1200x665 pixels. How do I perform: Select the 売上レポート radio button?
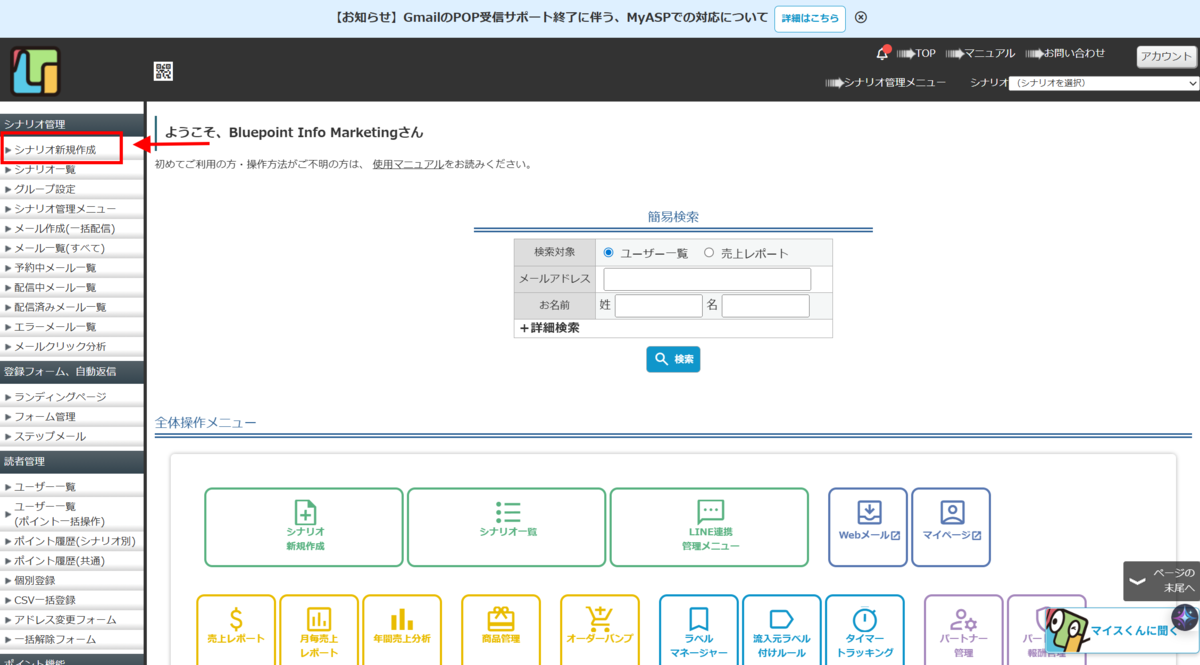(x=709, y=253)
